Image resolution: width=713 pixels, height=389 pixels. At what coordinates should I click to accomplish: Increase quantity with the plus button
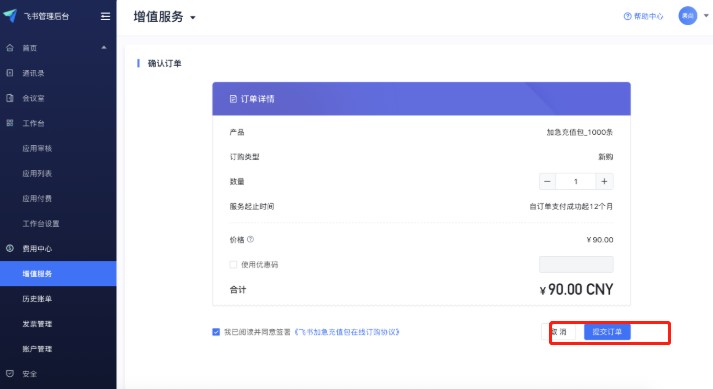[x=604, y=182]
